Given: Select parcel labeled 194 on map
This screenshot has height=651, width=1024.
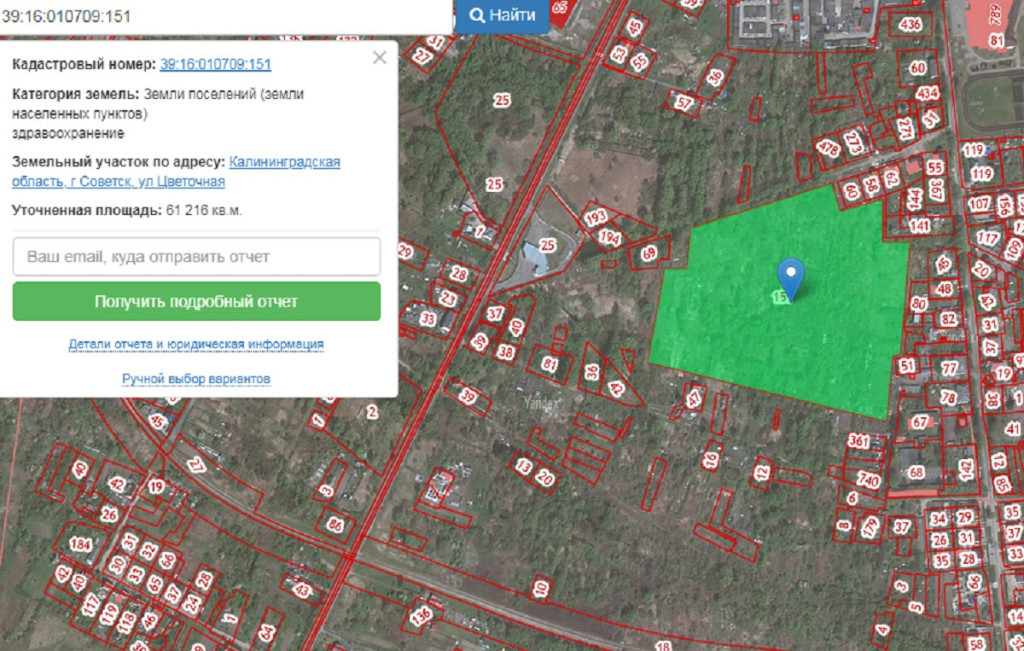Looking at the screenshot, I should (x=609, y=238).
